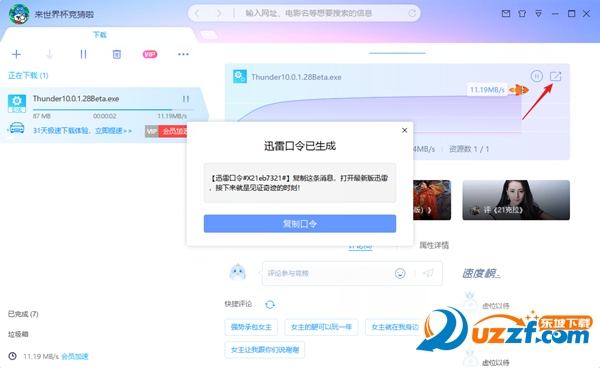The width and height of the screenshot is (600, 368).
Task: Select the generated 迅雷口令 message text
Action: click(300, 183)
